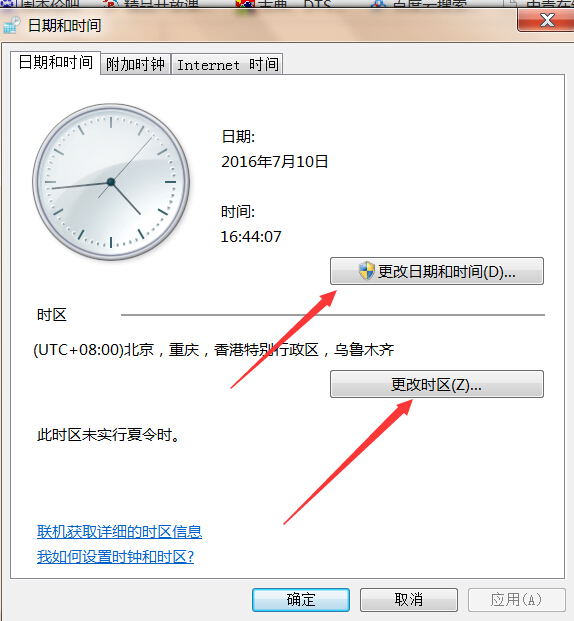The image size is (574, 621).
Task: Open the Internet 时间 tab
Action: [x=227, y=64]
